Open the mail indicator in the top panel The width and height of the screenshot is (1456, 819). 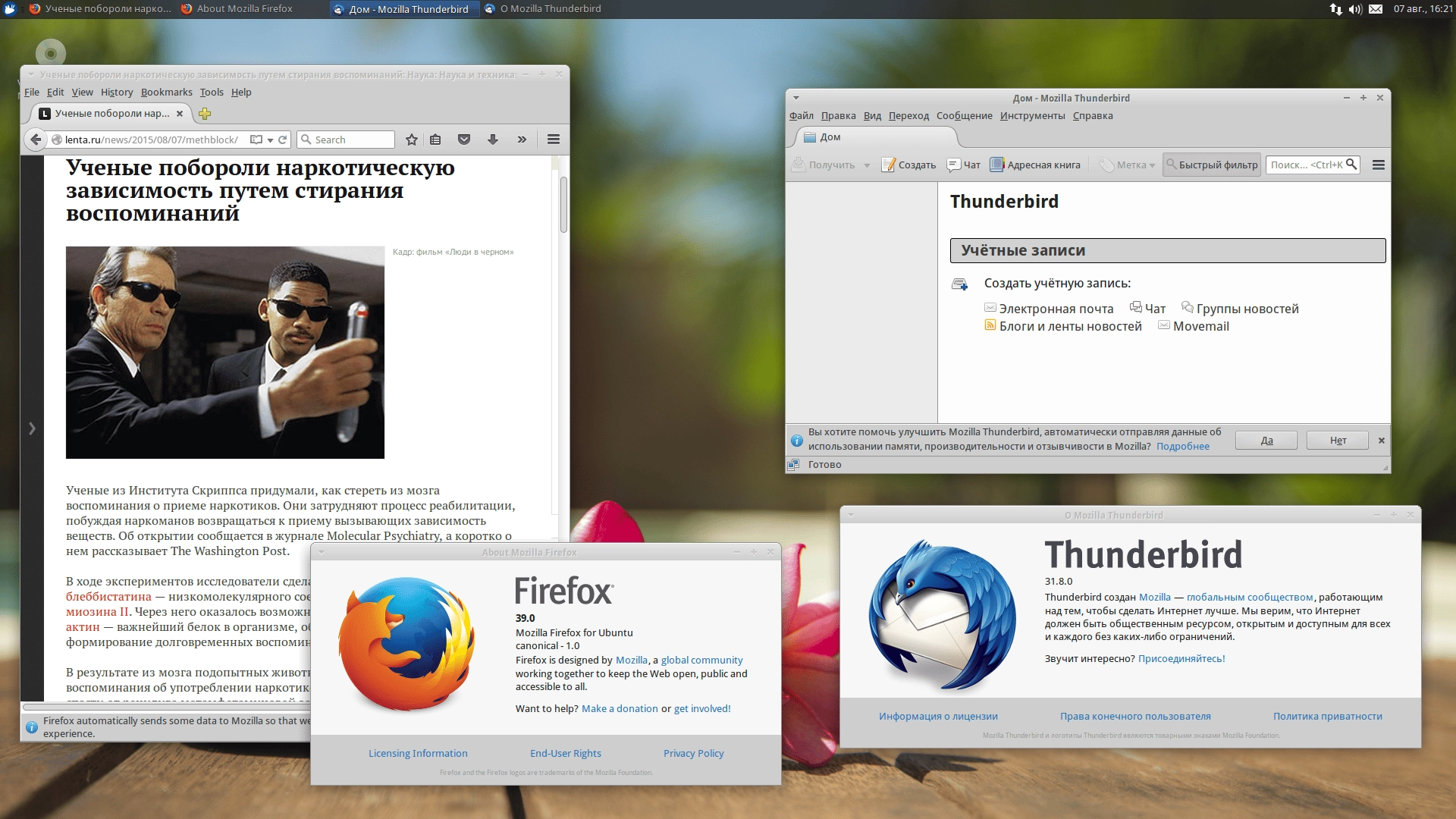coord(1376,9)
